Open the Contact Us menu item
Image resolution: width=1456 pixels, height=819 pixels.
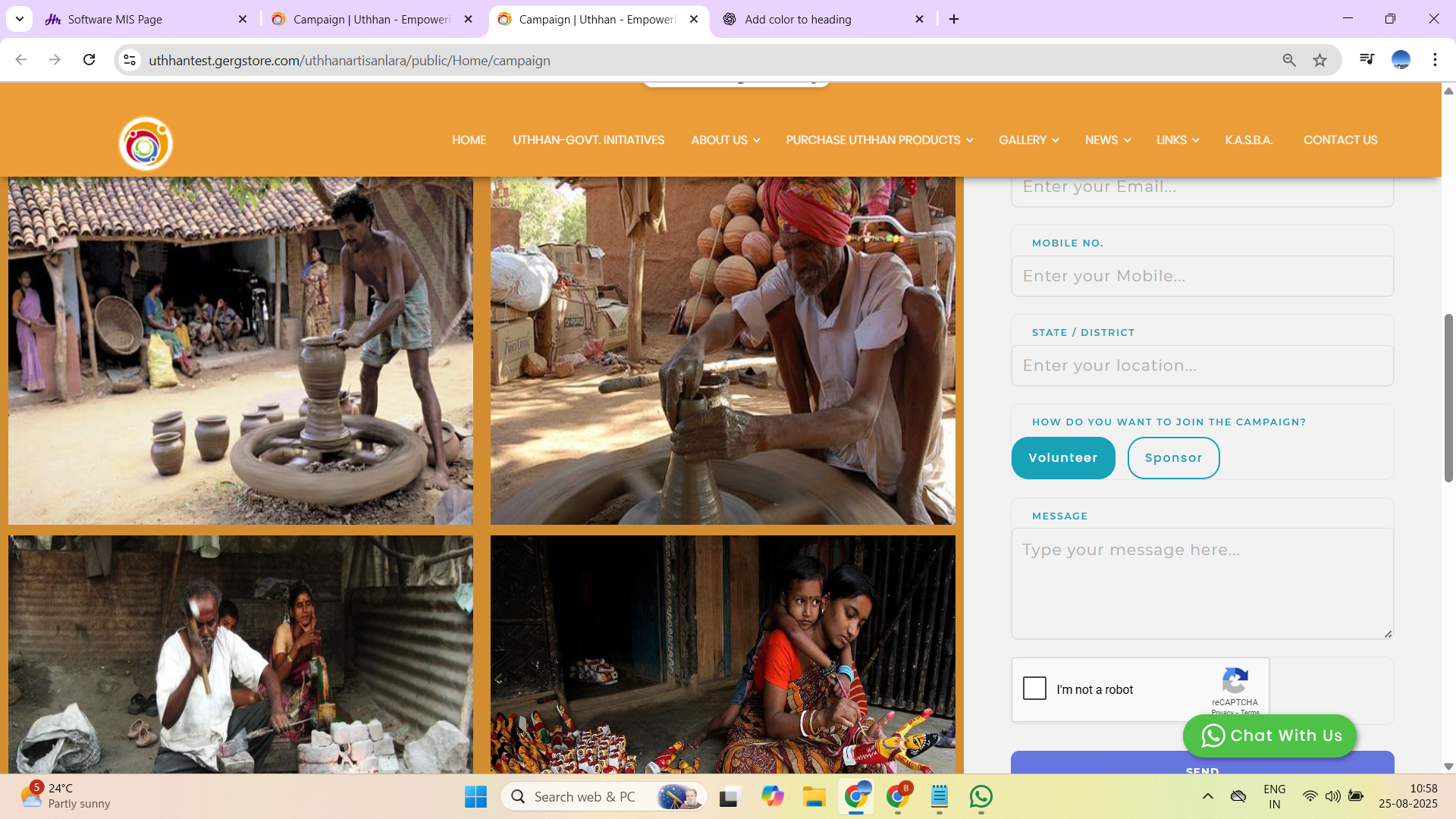pyautogui.click(x=1340, y=140)
